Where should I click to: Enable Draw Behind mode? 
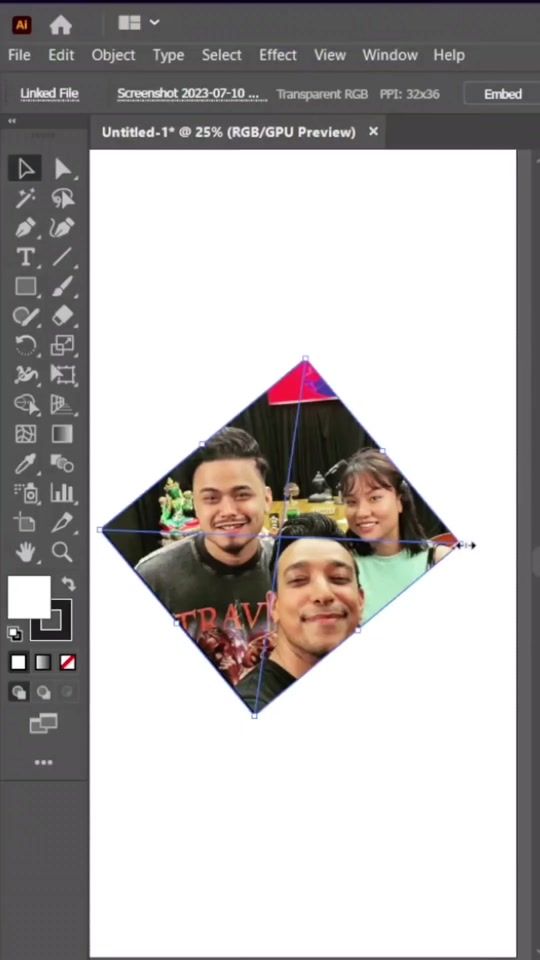click(43, 692)
